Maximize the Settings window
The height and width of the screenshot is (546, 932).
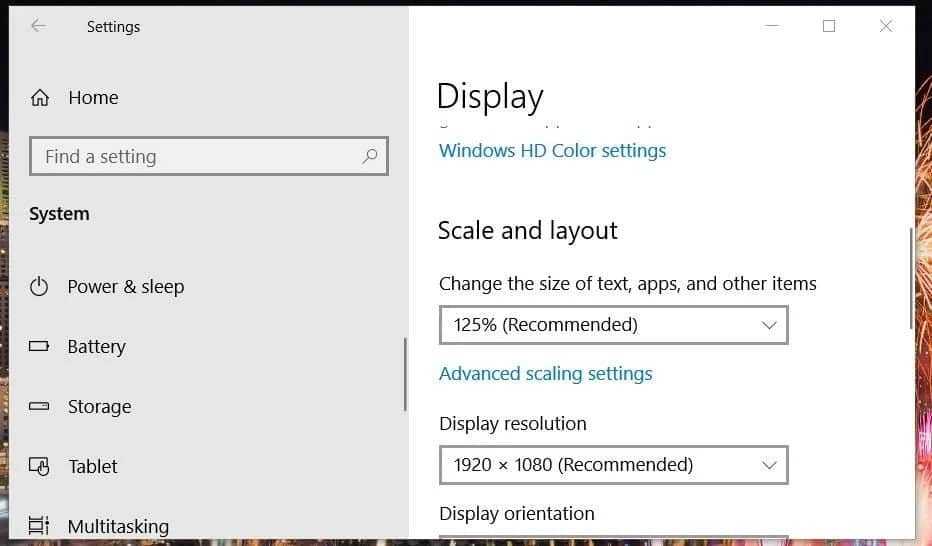828,26
